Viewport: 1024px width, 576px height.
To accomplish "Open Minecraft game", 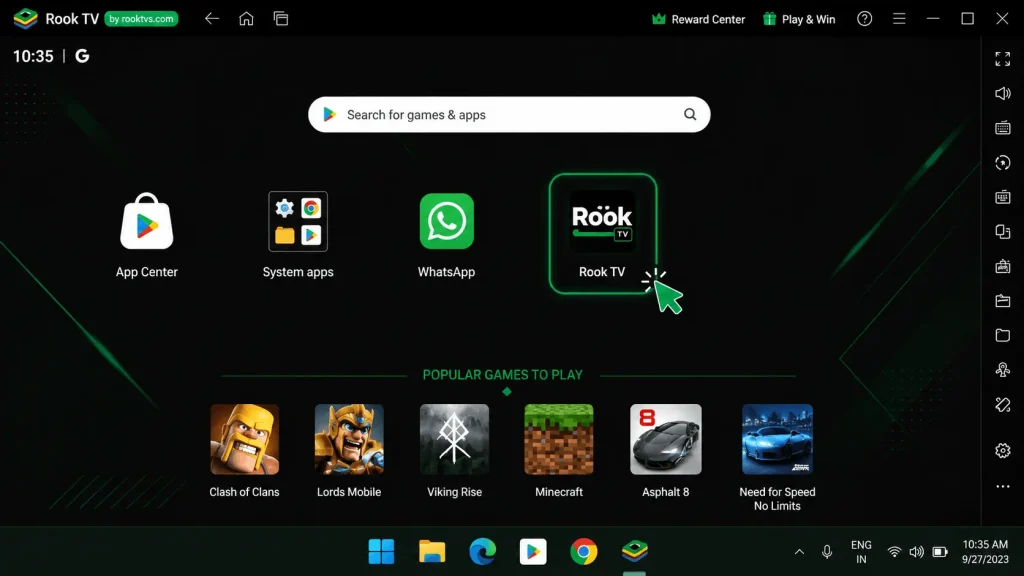I will (559, 451).
